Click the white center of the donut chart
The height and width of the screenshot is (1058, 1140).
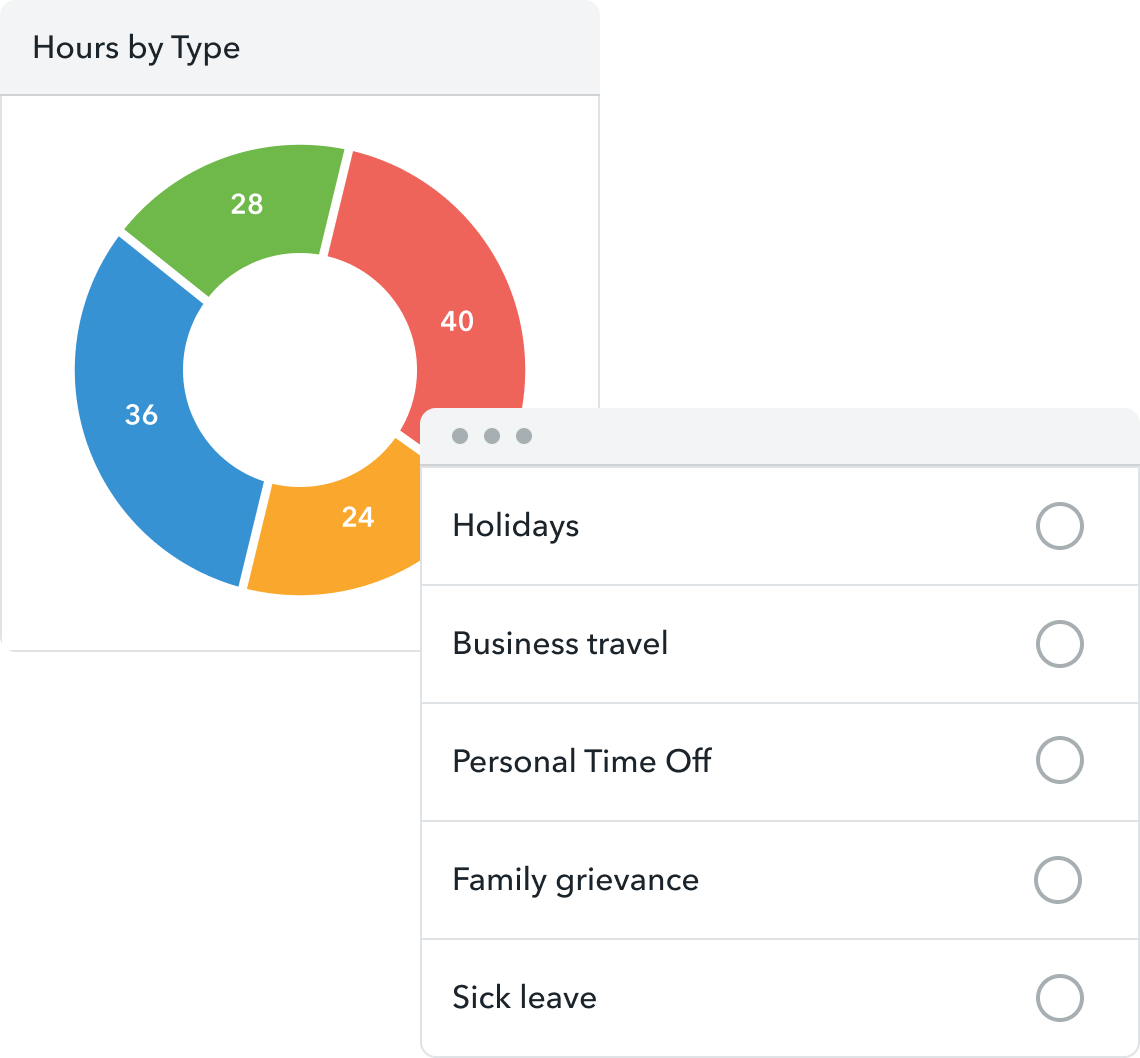tap(300, 370)
